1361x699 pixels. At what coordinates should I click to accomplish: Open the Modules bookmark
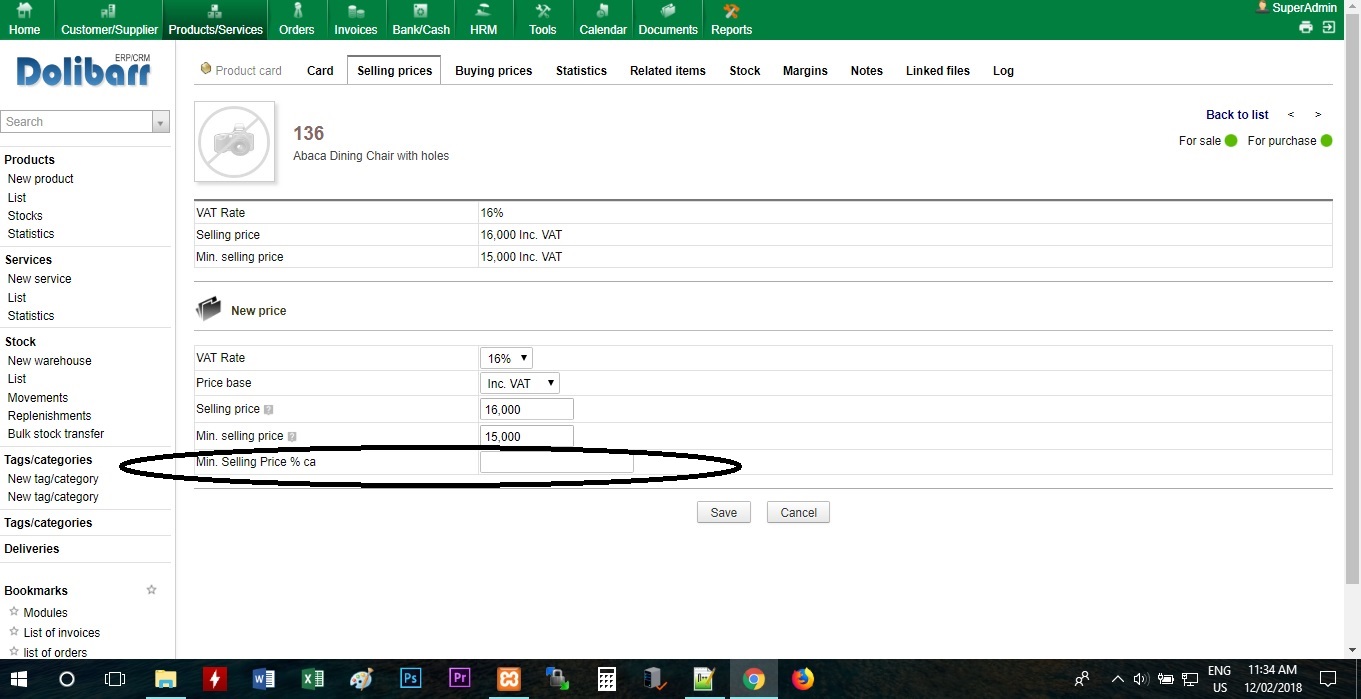point(46,613)
